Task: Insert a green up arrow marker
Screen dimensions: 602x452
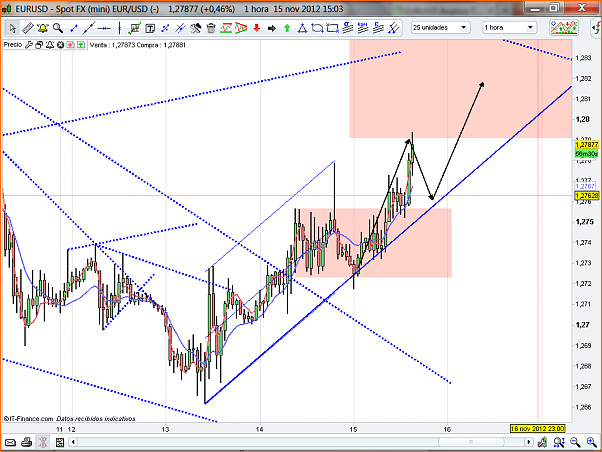Action: (287, 28)
